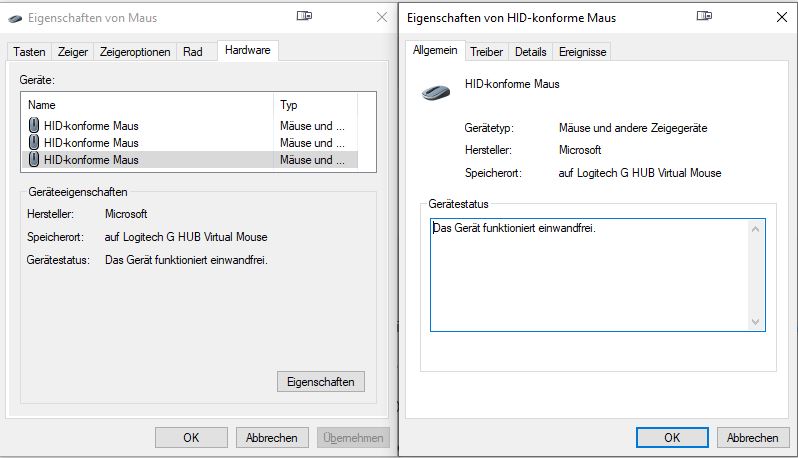Click the Speicherort value in Allgemein tab
Screen dimensions: 798x458
coord(640,173)
